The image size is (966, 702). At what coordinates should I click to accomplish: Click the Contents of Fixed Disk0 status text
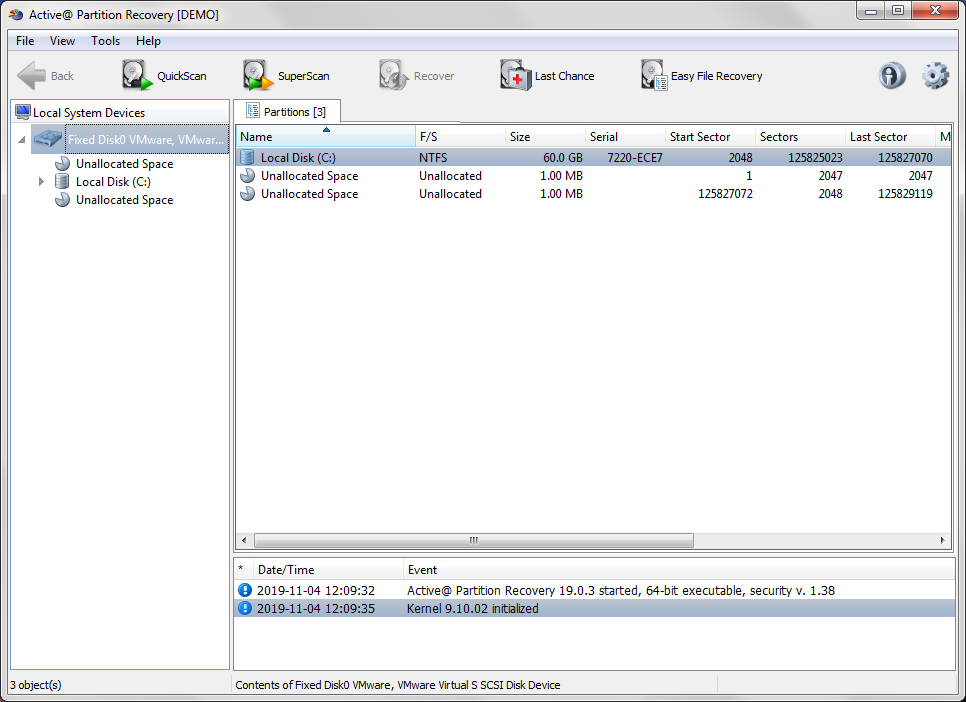click(x=398, y=685)
